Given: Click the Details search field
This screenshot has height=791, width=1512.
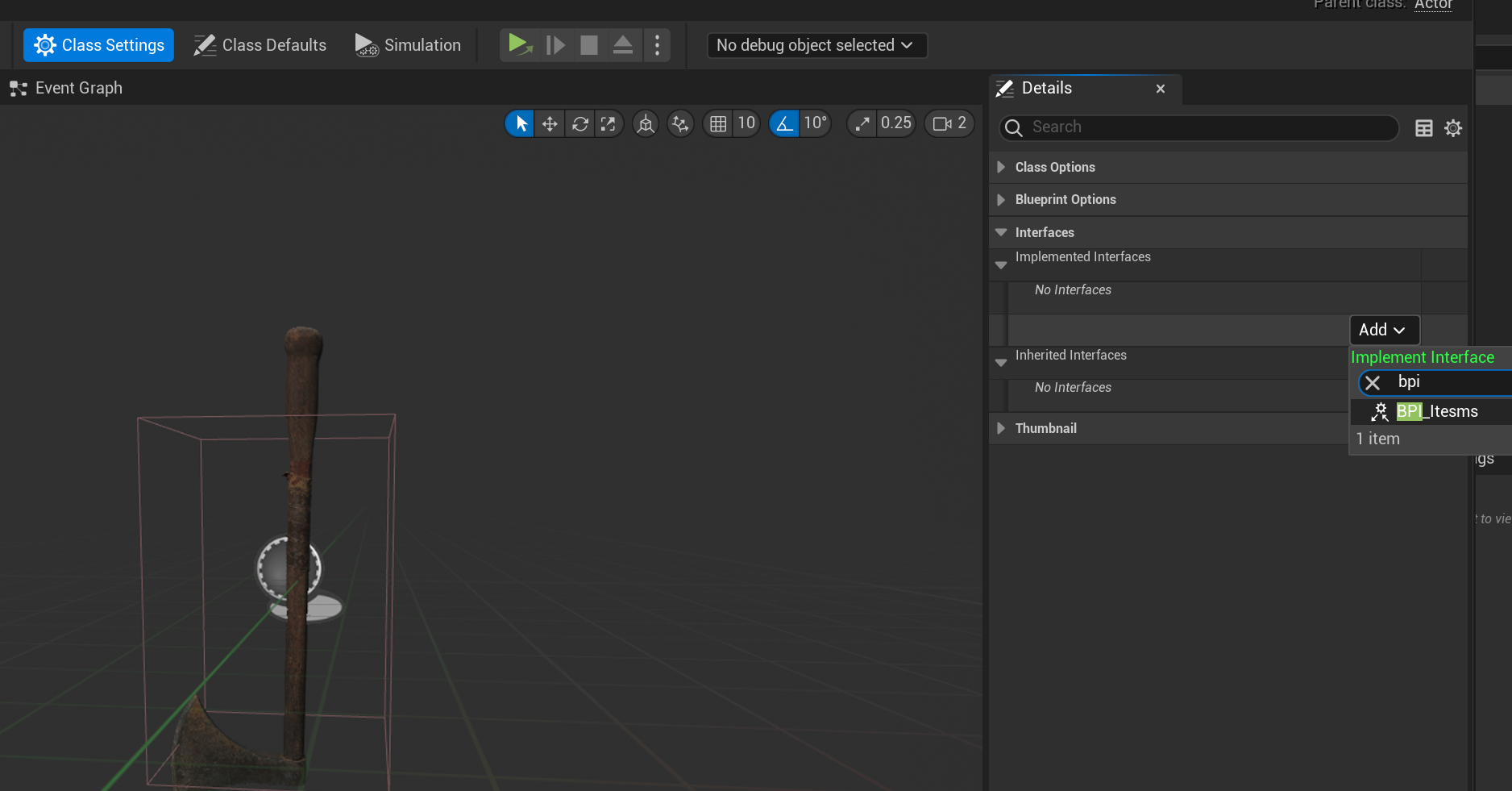Looking at the screenshot, I should (1201, 127).
